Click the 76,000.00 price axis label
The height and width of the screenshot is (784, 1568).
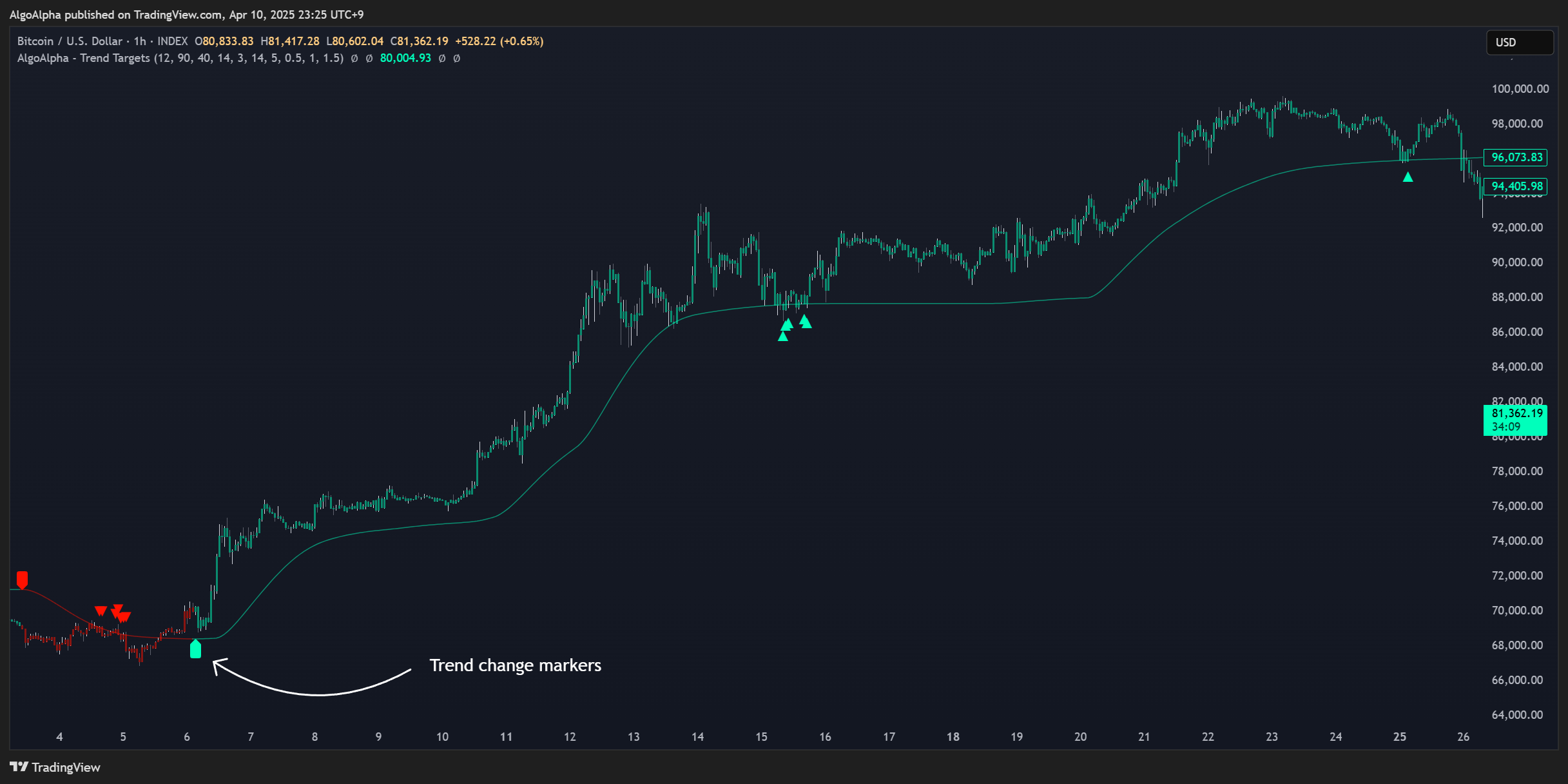click(1518, 506)
